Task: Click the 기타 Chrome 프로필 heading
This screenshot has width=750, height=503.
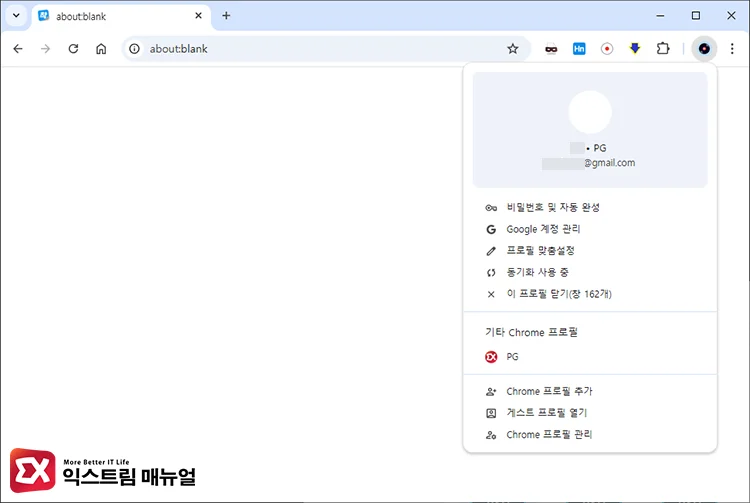Action: [x=531, y=332]
